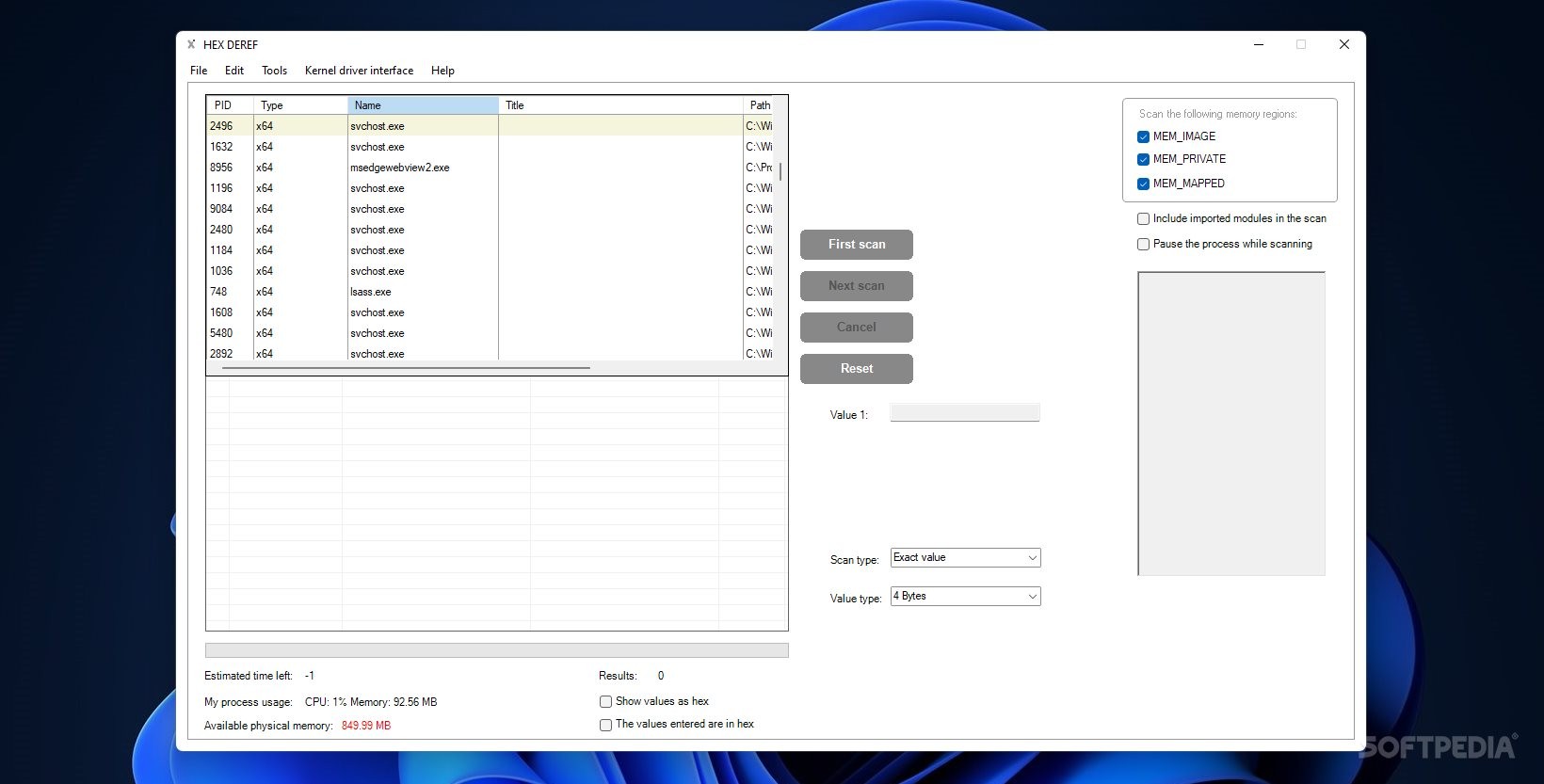1544x784 pixels.
Task: Open the Kernel driver interface menu
Action: click(359, 71)
